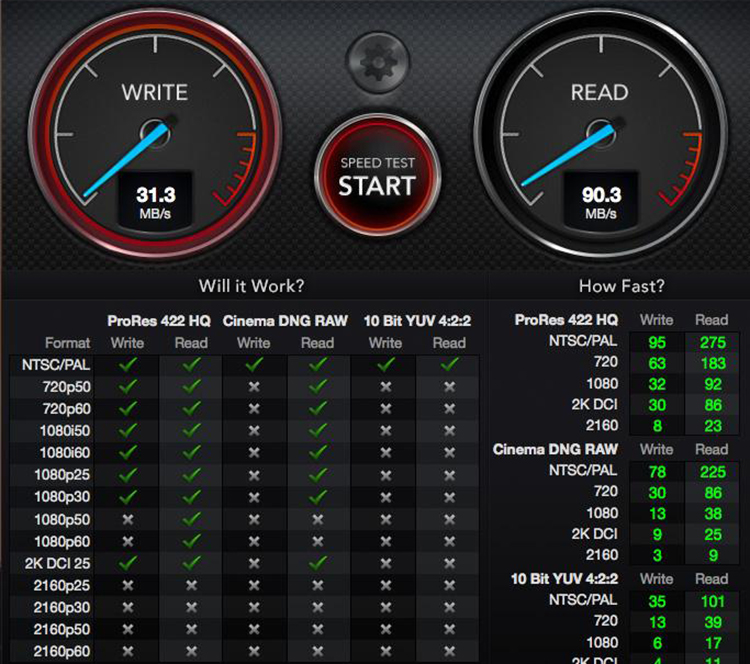This screenshot has height=664, width=750.
Task: Click Cinema DNG RAW header in Will it Work
Action: pos(285,321)
